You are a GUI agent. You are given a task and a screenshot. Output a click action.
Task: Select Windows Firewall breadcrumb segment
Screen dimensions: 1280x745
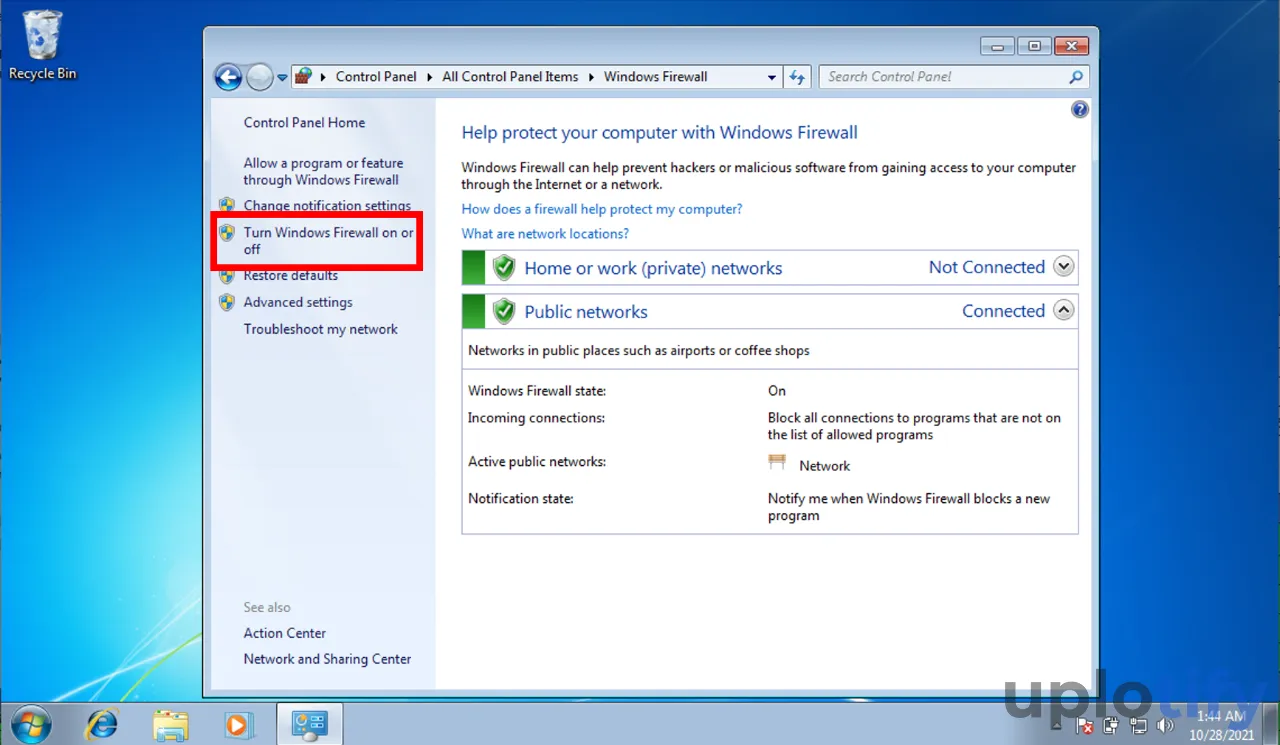point(655,77)
